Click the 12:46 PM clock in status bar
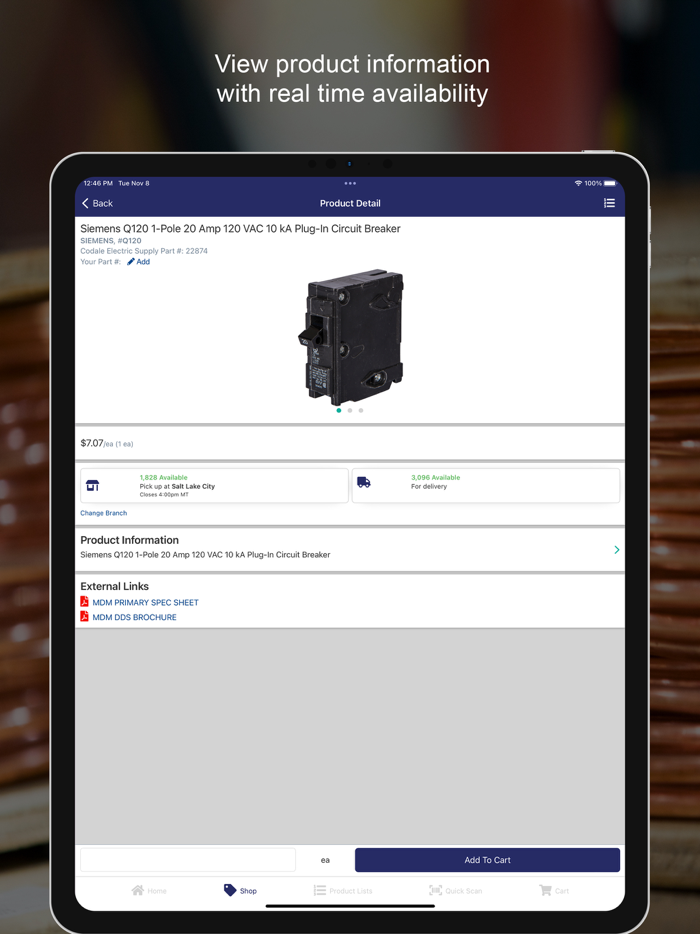 [x=98, y=183]
